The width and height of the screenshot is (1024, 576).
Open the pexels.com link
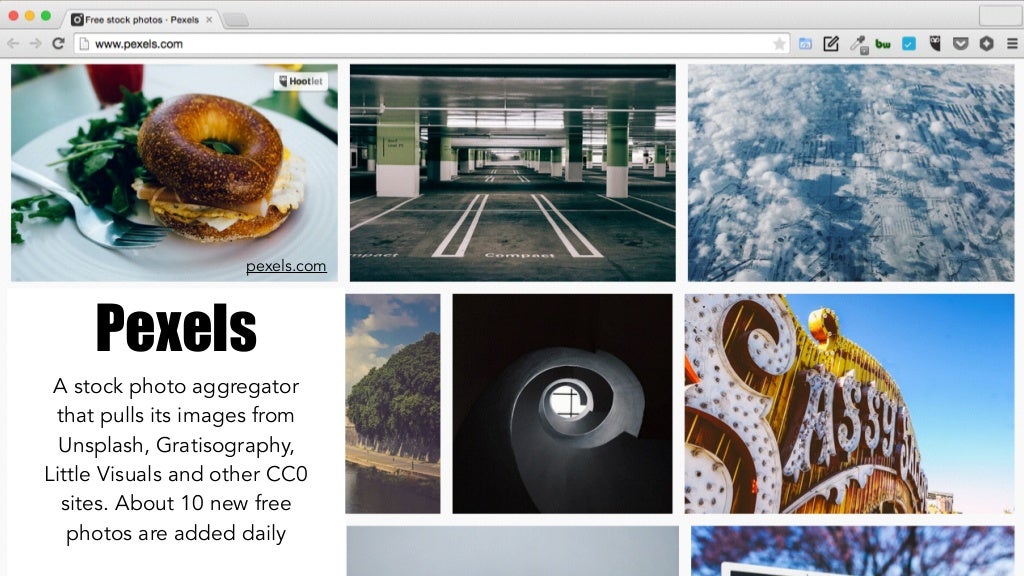[x=286, y=266]
